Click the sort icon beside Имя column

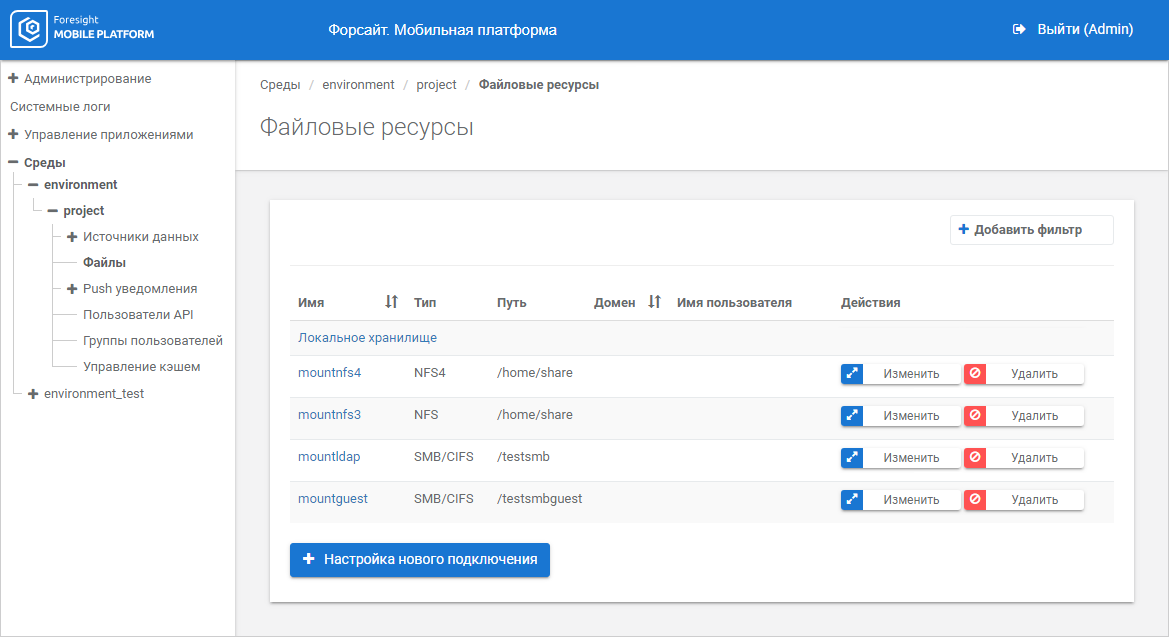[x=391, y=302]
